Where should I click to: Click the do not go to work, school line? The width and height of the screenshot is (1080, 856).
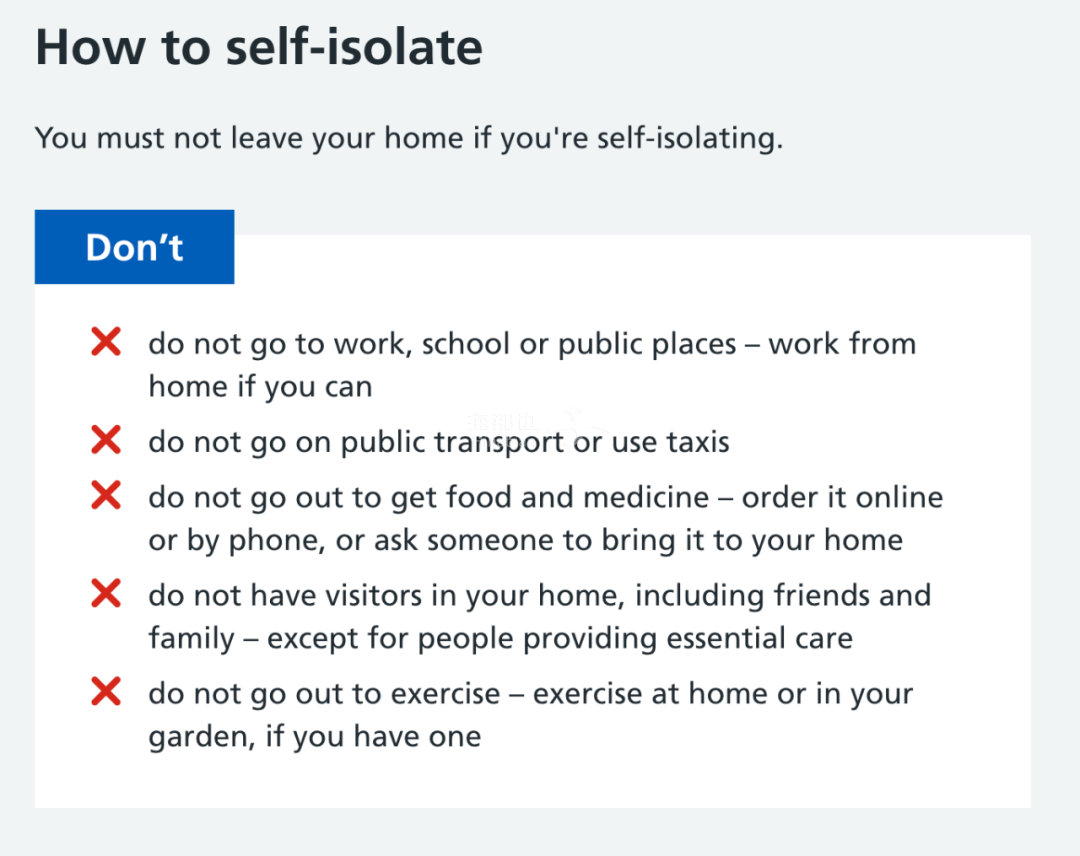point(532,344)
